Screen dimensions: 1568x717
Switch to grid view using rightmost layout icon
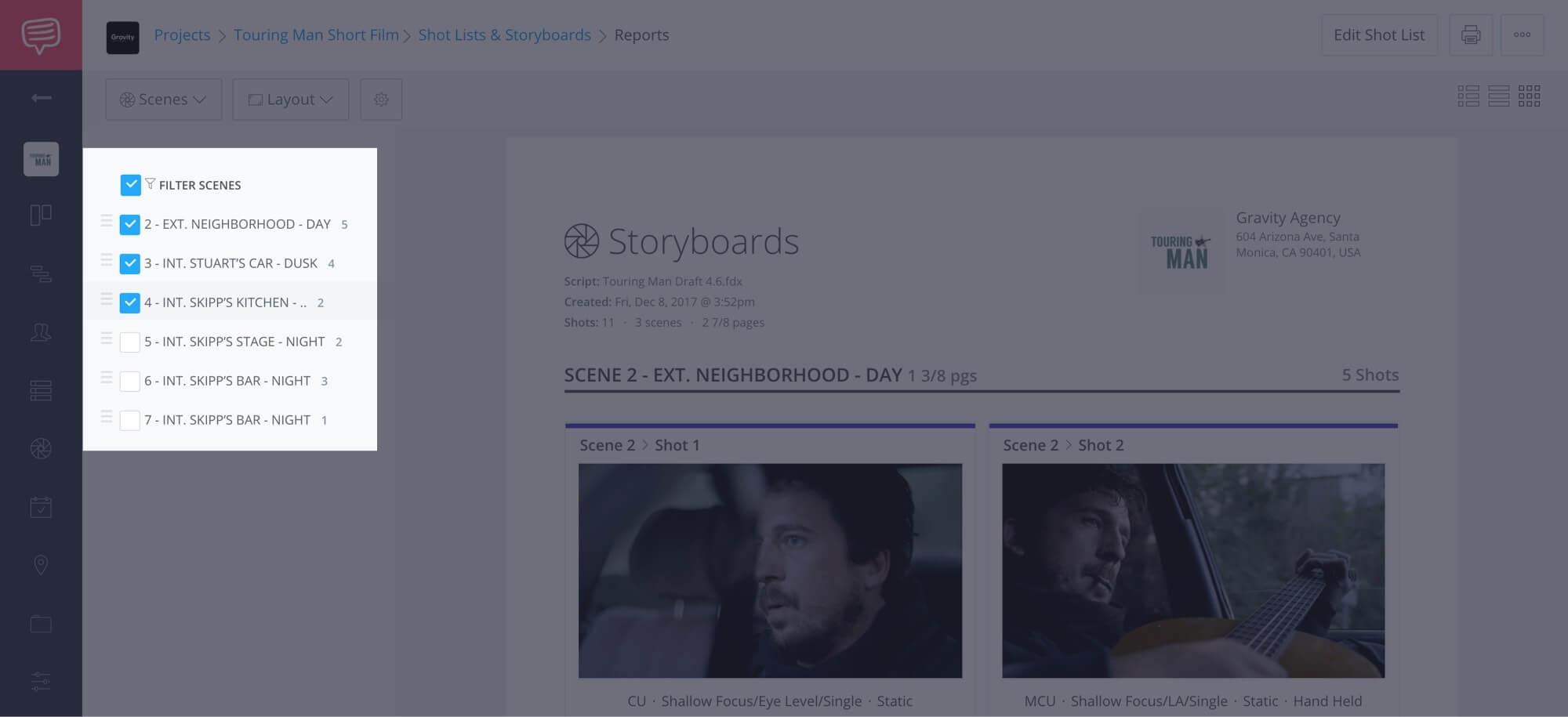[x=1529, y=96]
